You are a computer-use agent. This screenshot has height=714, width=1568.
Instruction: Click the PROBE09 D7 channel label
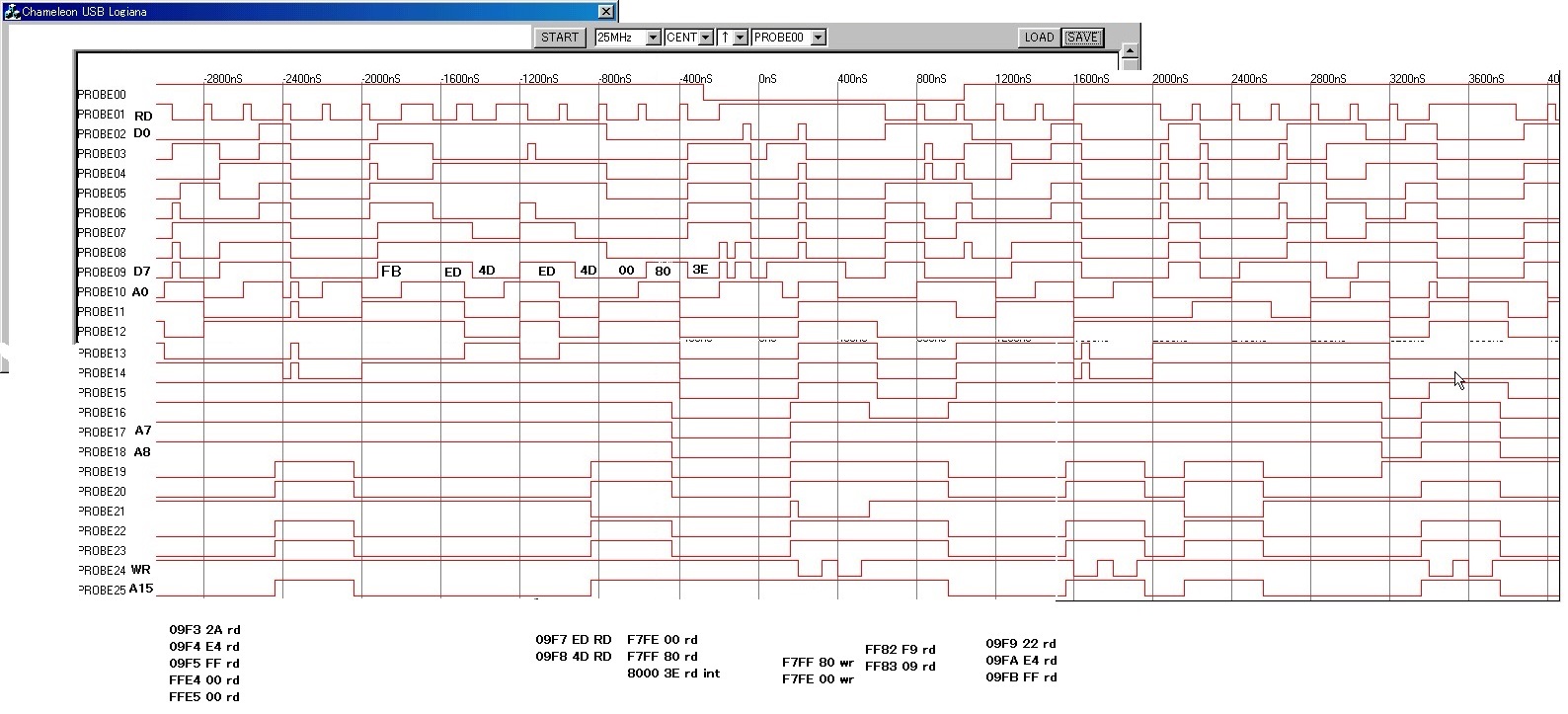114,272
